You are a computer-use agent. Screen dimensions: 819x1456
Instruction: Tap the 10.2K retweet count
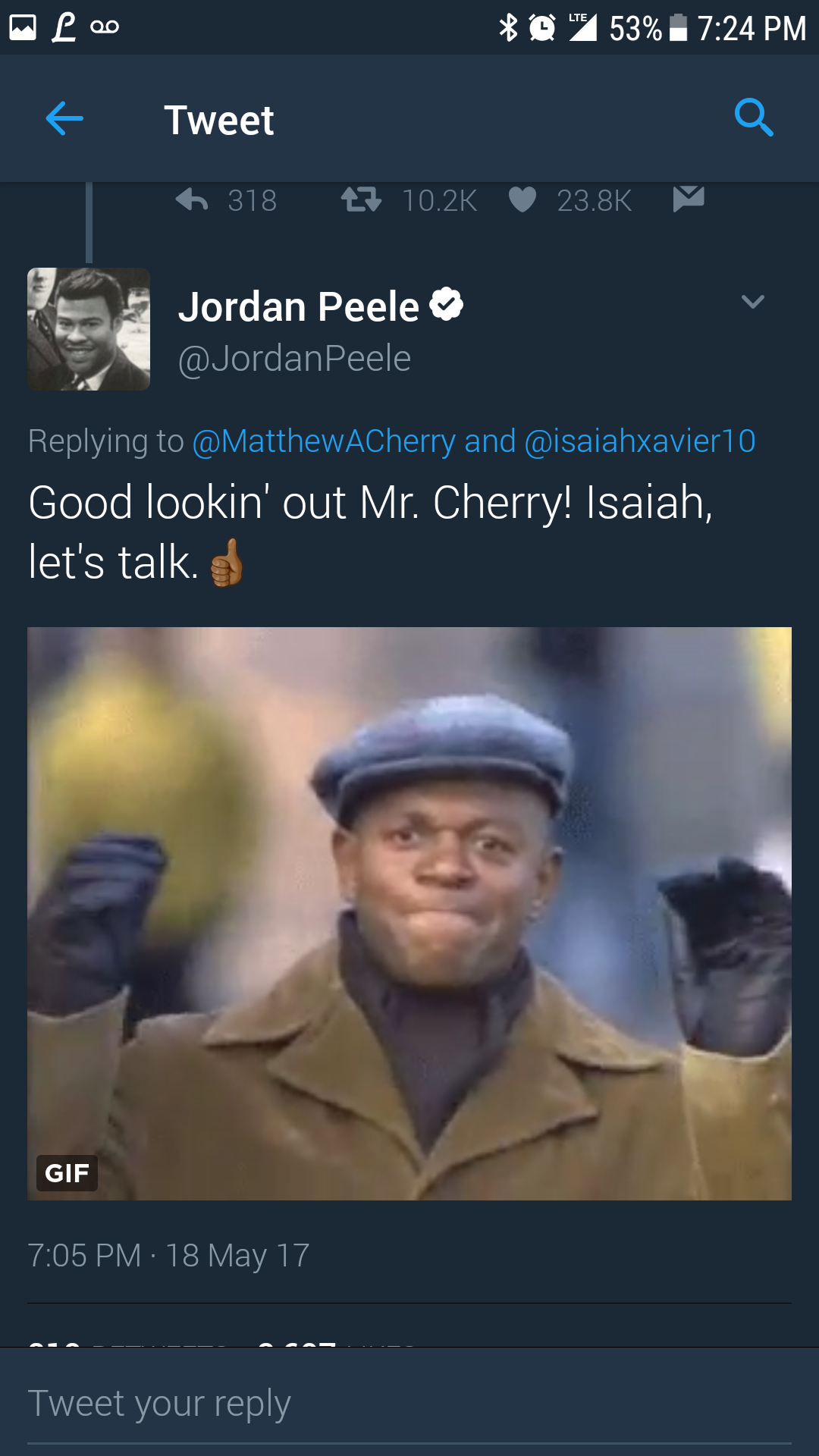pos(440,201)
